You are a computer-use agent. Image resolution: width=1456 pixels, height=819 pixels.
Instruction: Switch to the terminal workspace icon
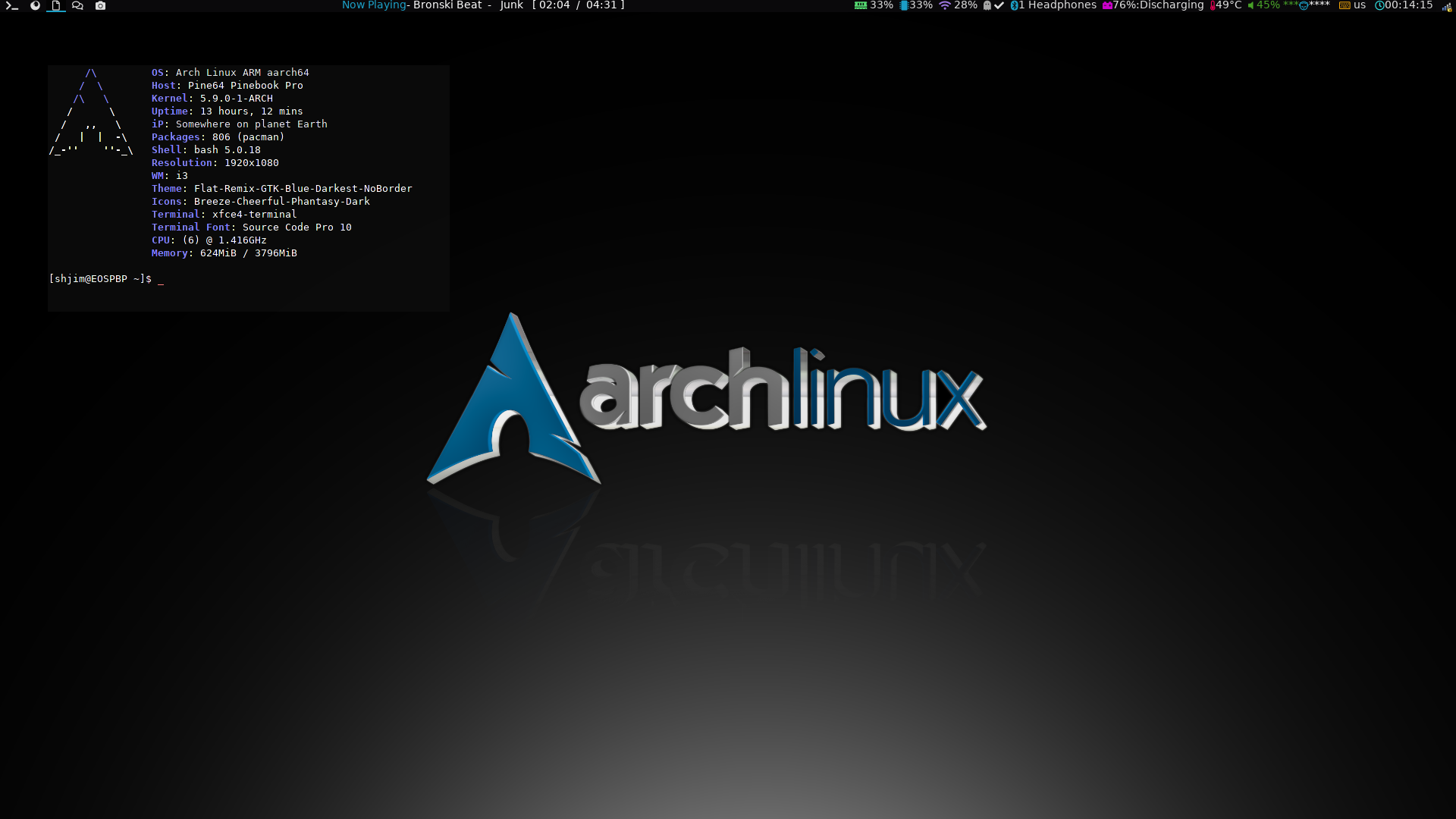pos(12,5)
